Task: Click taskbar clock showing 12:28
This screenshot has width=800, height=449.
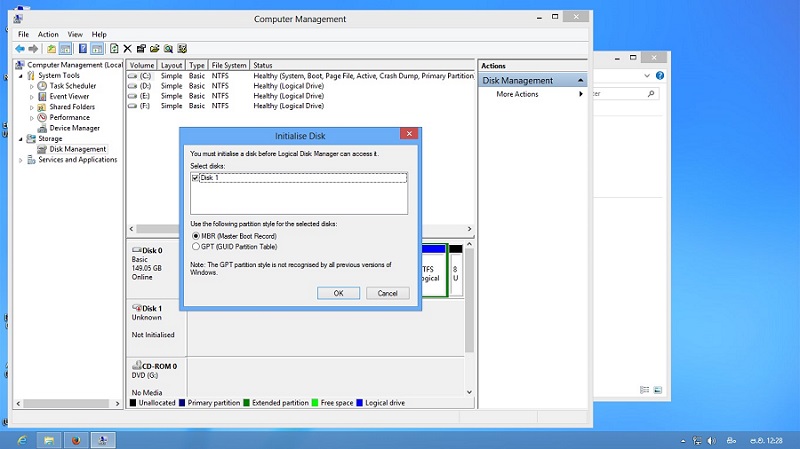Action: [766, 440]
